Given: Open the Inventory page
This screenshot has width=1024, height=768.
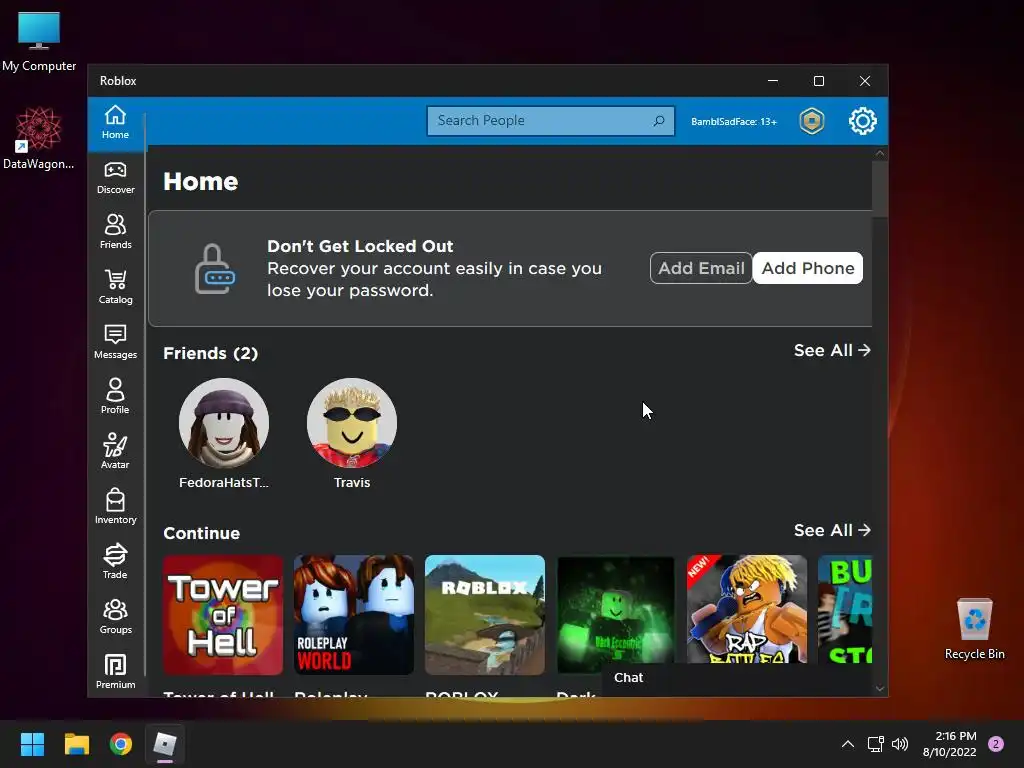Looking at the screenshot, I should [116, 507].
